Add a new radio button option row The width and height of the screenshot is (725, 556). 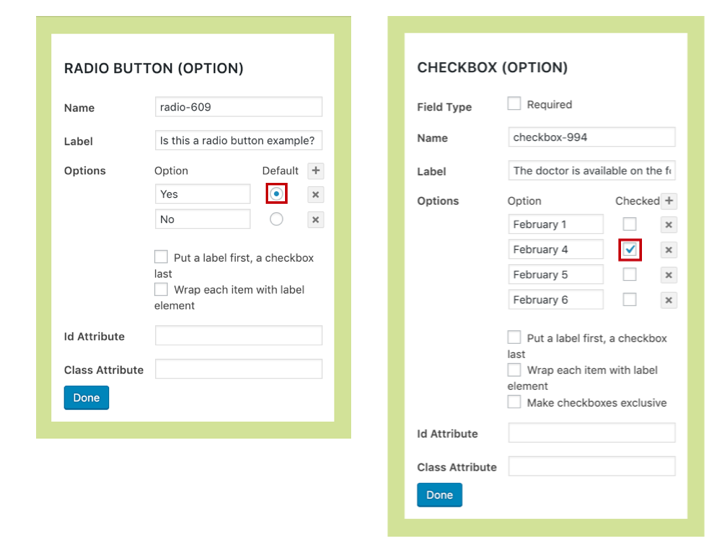tap(316, 171)
